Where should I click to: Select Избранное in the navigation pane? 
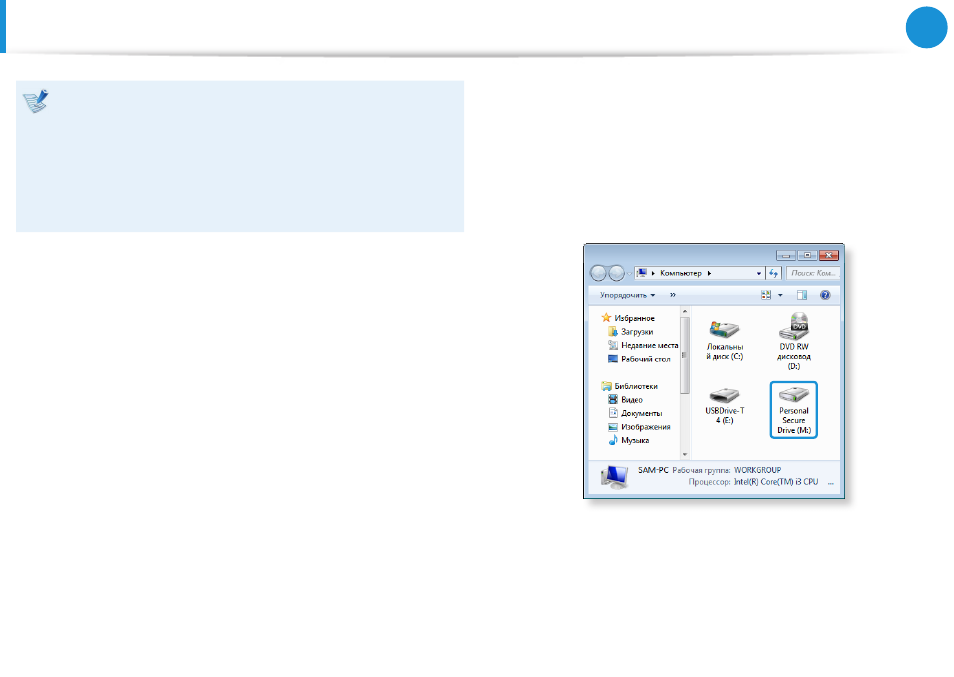(628, 318)
